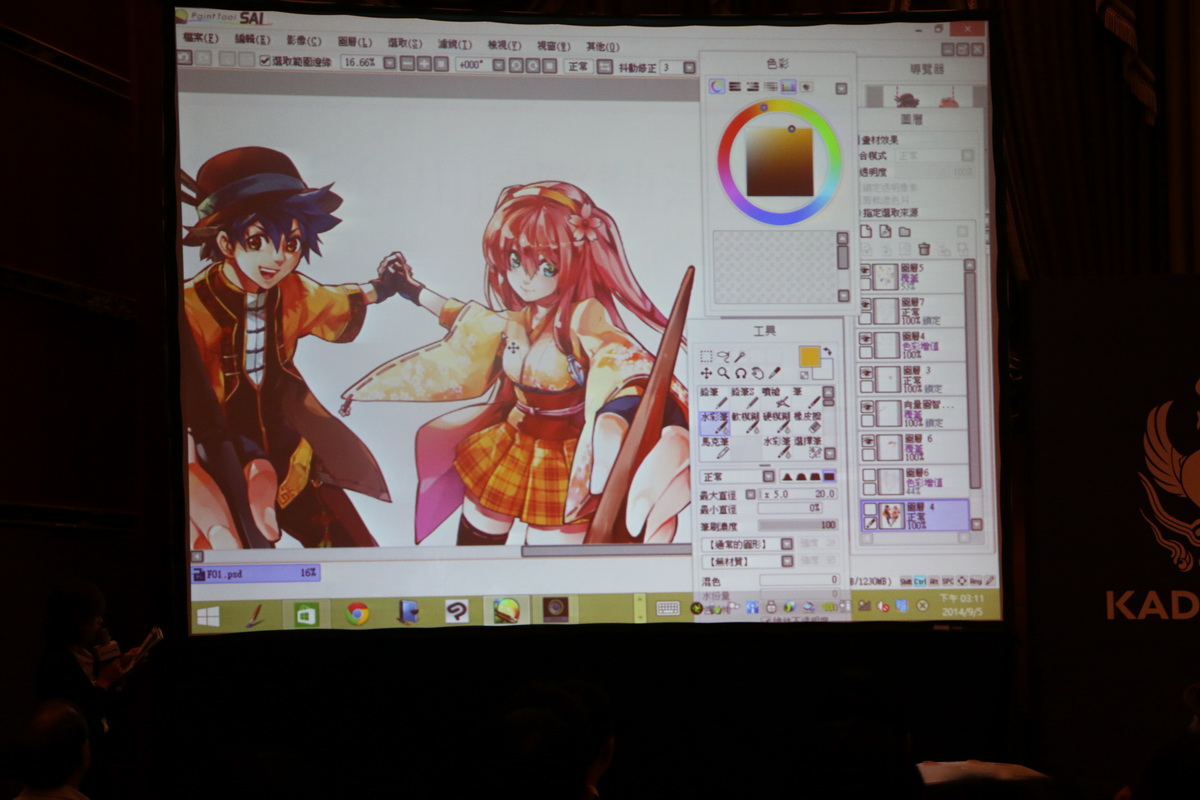Open the 正常 brush blend mode dropdown

pyautogui.click(x=768, y=477)
